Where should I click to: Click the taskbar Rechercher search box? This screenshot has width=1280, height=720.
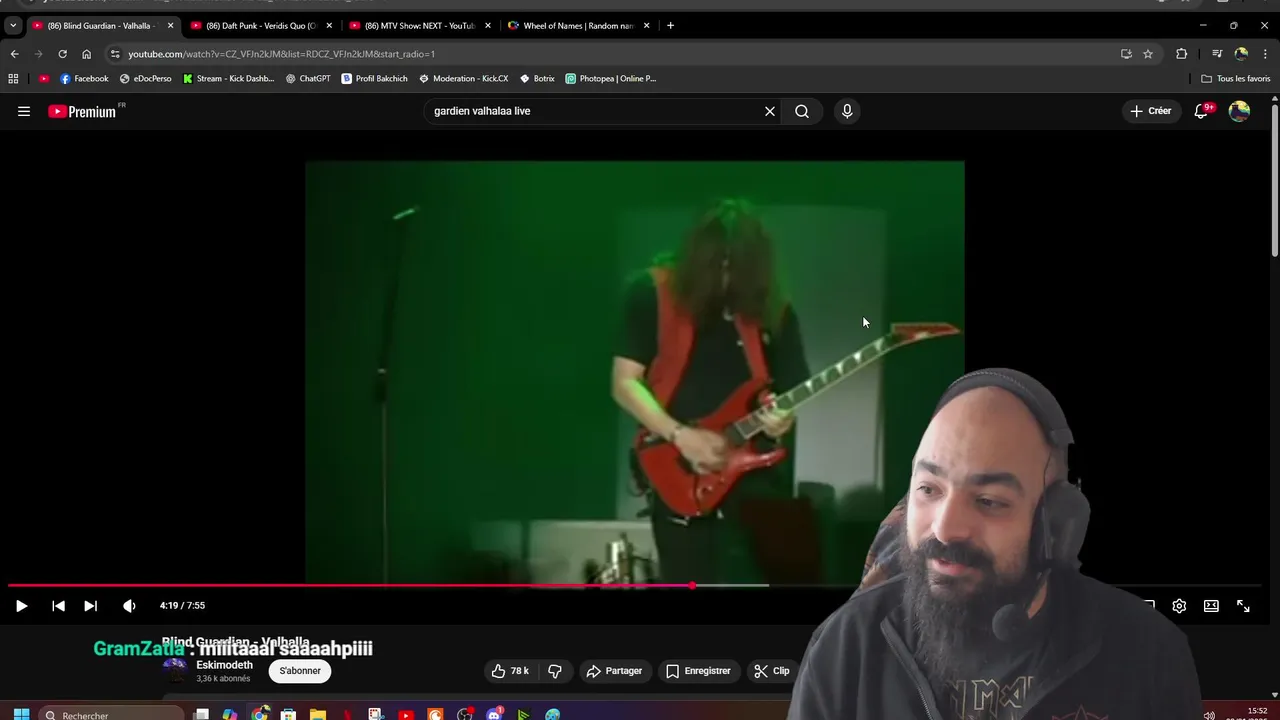coord(112,714)
